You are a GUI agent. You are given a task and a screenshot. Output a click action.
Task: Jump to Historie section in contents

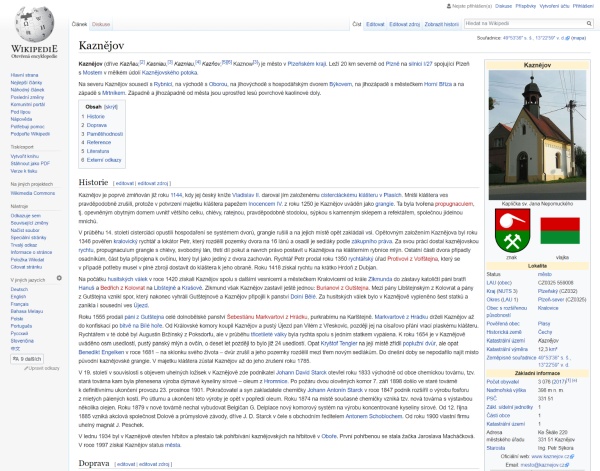(x=96, y=116)
